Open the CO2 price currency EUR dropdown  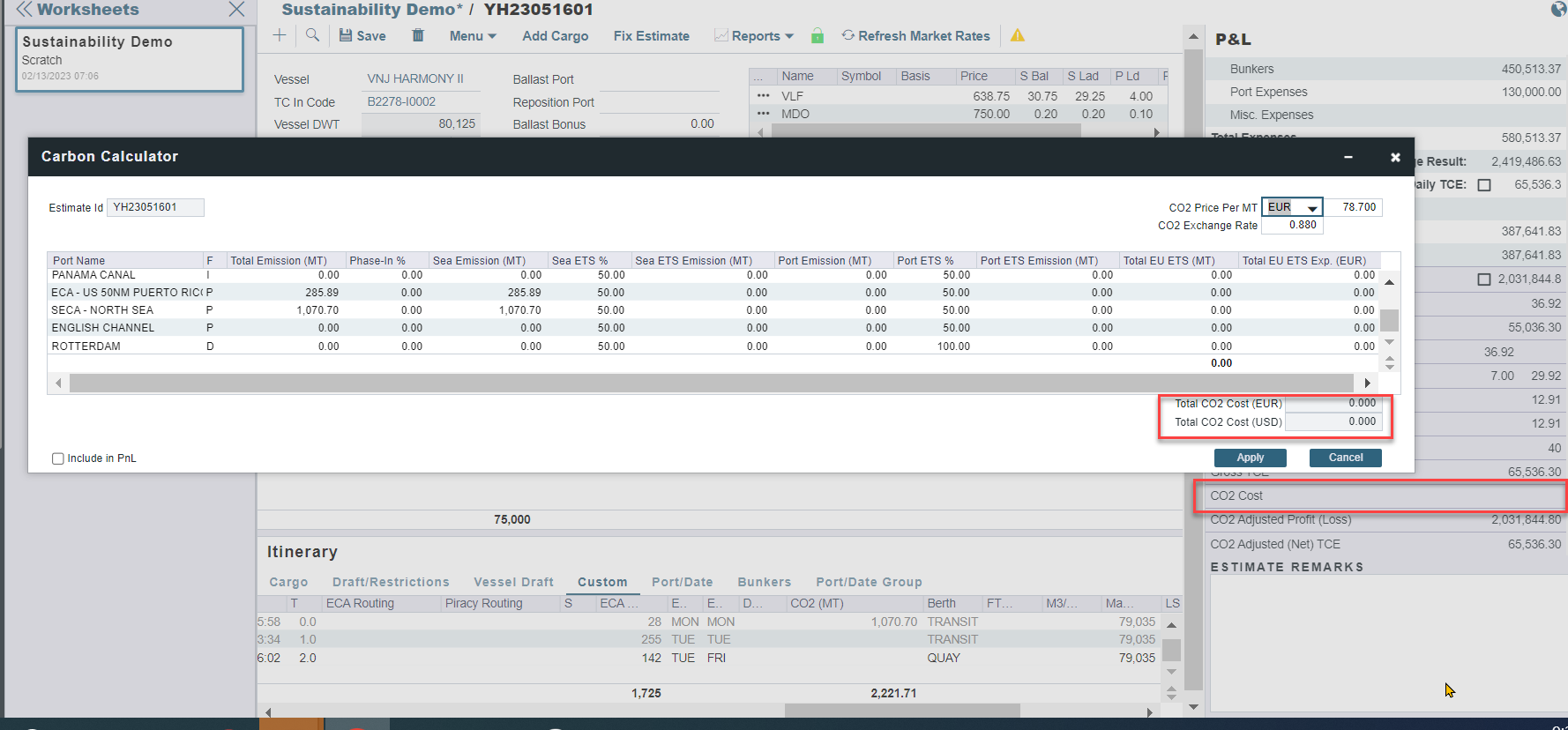[x=1292, y=207]
